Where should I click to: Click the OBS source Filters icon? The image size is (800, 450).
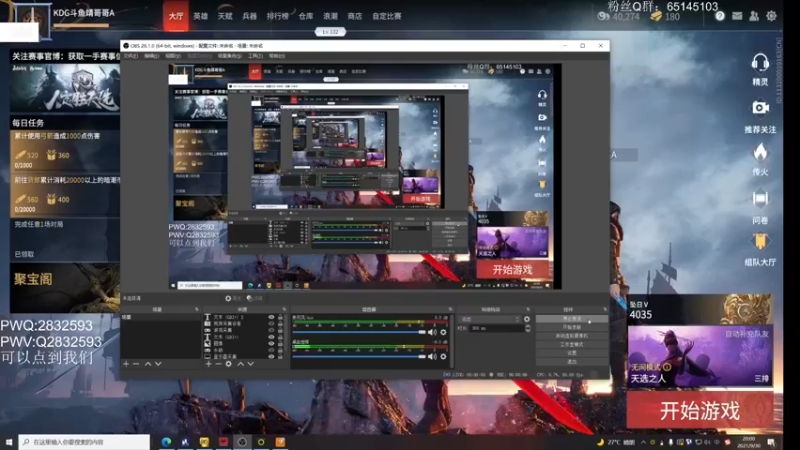249,298
